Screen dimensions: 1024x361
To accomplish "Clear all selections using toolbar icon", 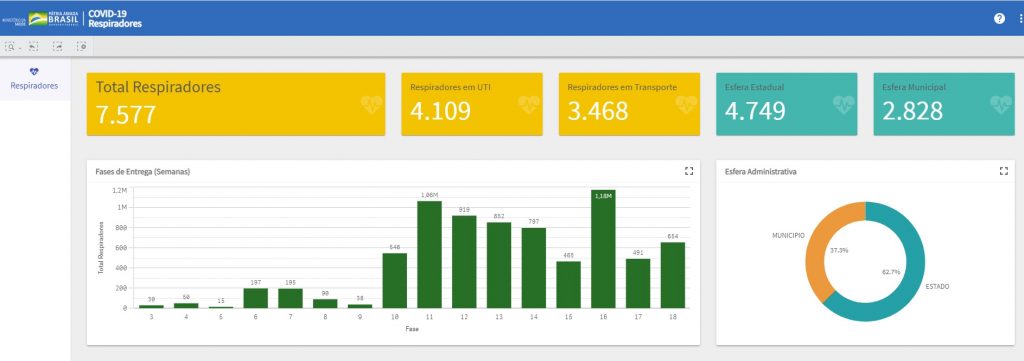I will coord(81,46).
